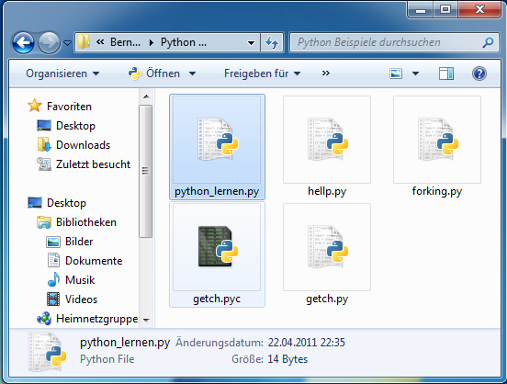The image size is (507, 384).
Task: Open Zuletzt besucht
Action: (93, 164)
